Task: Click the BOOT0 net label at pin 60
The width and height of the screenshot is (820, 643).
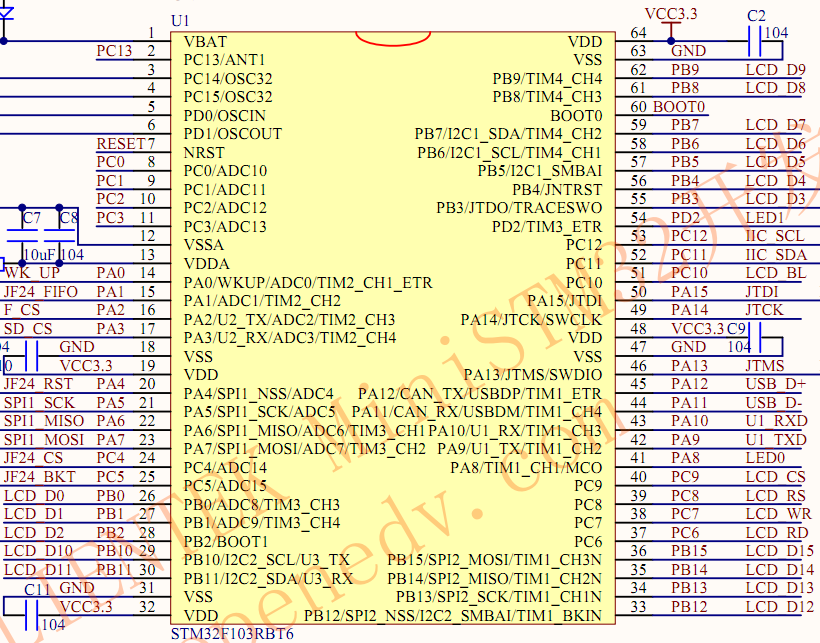Action: [x=679, y=107]
